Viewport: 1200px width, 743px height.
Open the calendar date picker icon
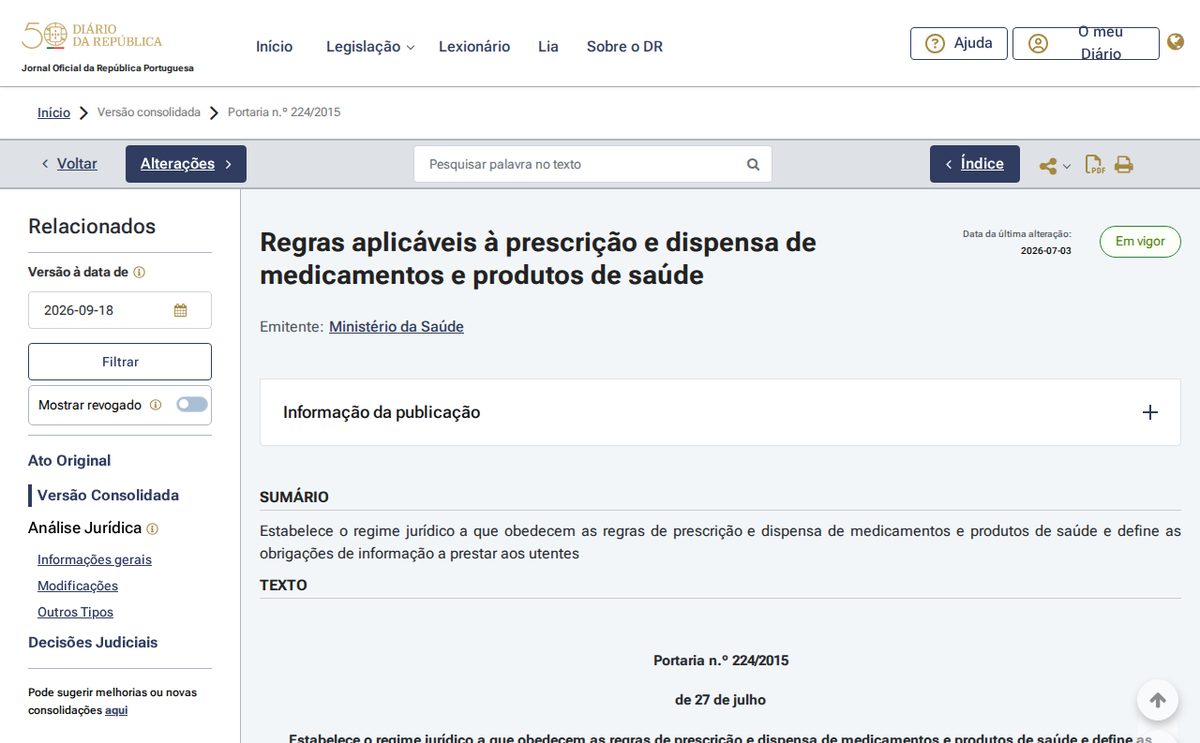180,310
